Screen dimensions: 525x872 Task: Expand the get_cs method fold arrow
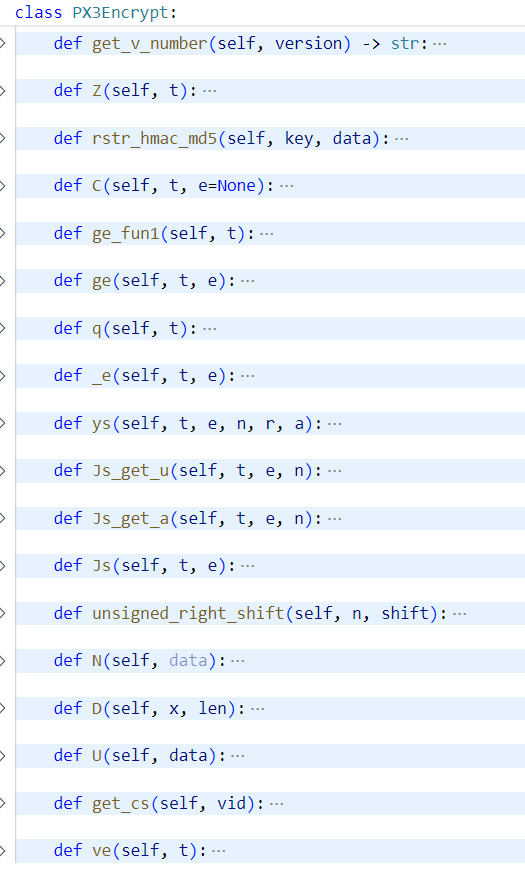click(2, 804)
